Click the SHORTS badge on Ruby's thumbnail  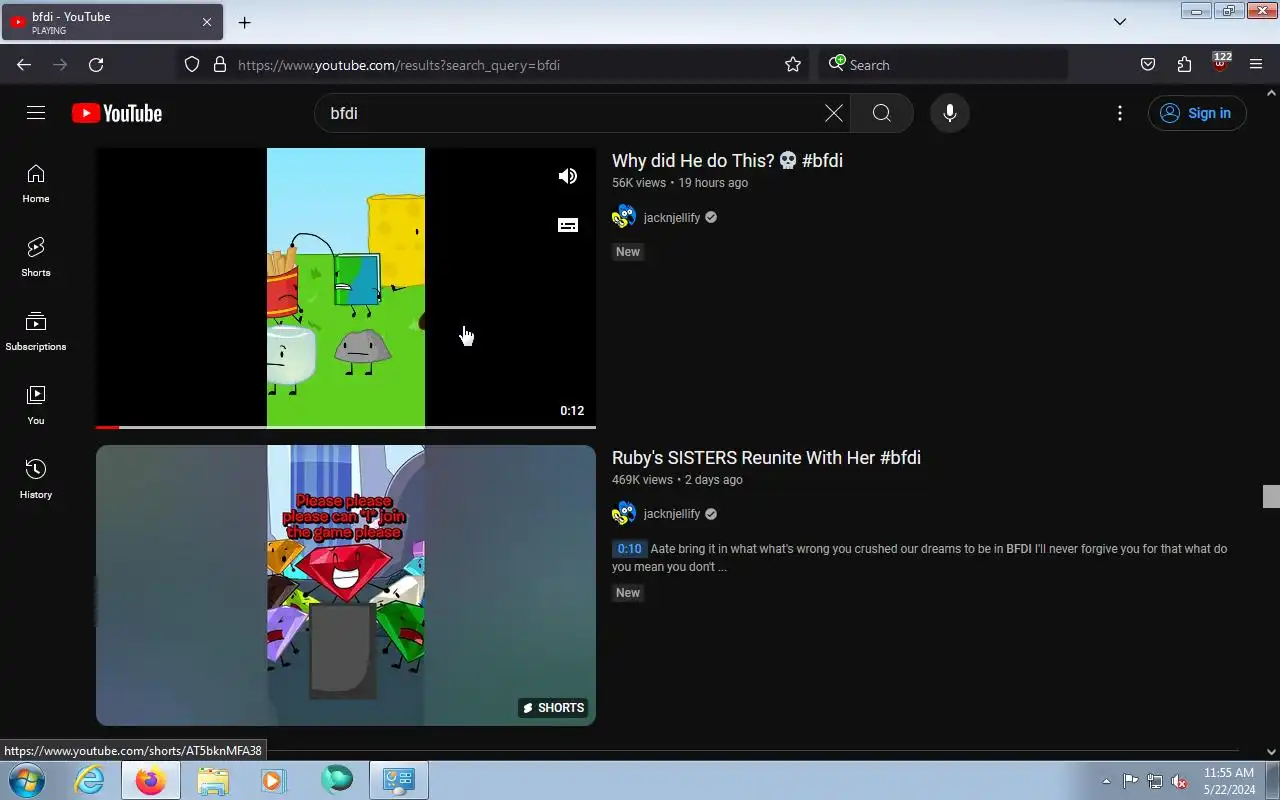[x=553, y=708]
